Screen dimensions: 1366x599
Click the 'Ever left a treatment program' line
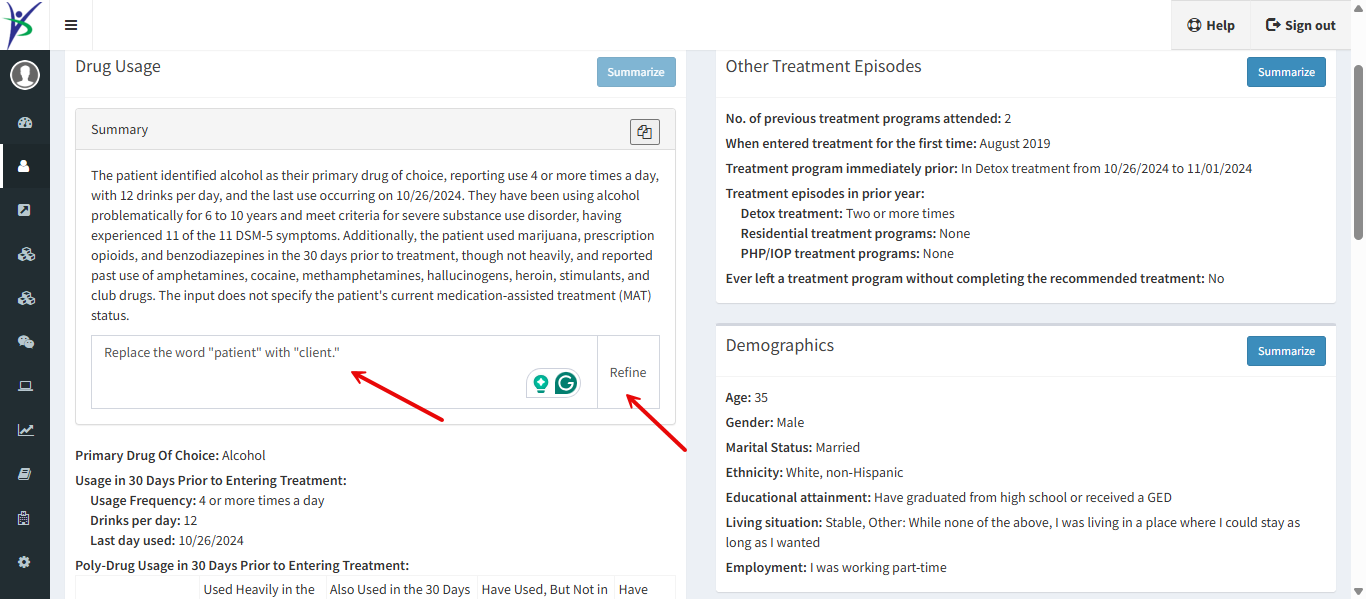(975, 279)
